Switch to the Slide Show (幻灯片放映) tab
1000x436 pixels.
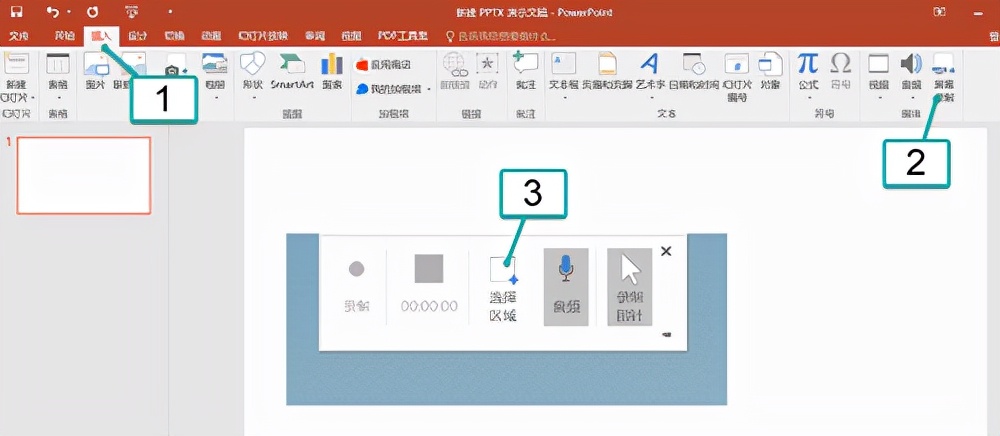coord(263,36)
